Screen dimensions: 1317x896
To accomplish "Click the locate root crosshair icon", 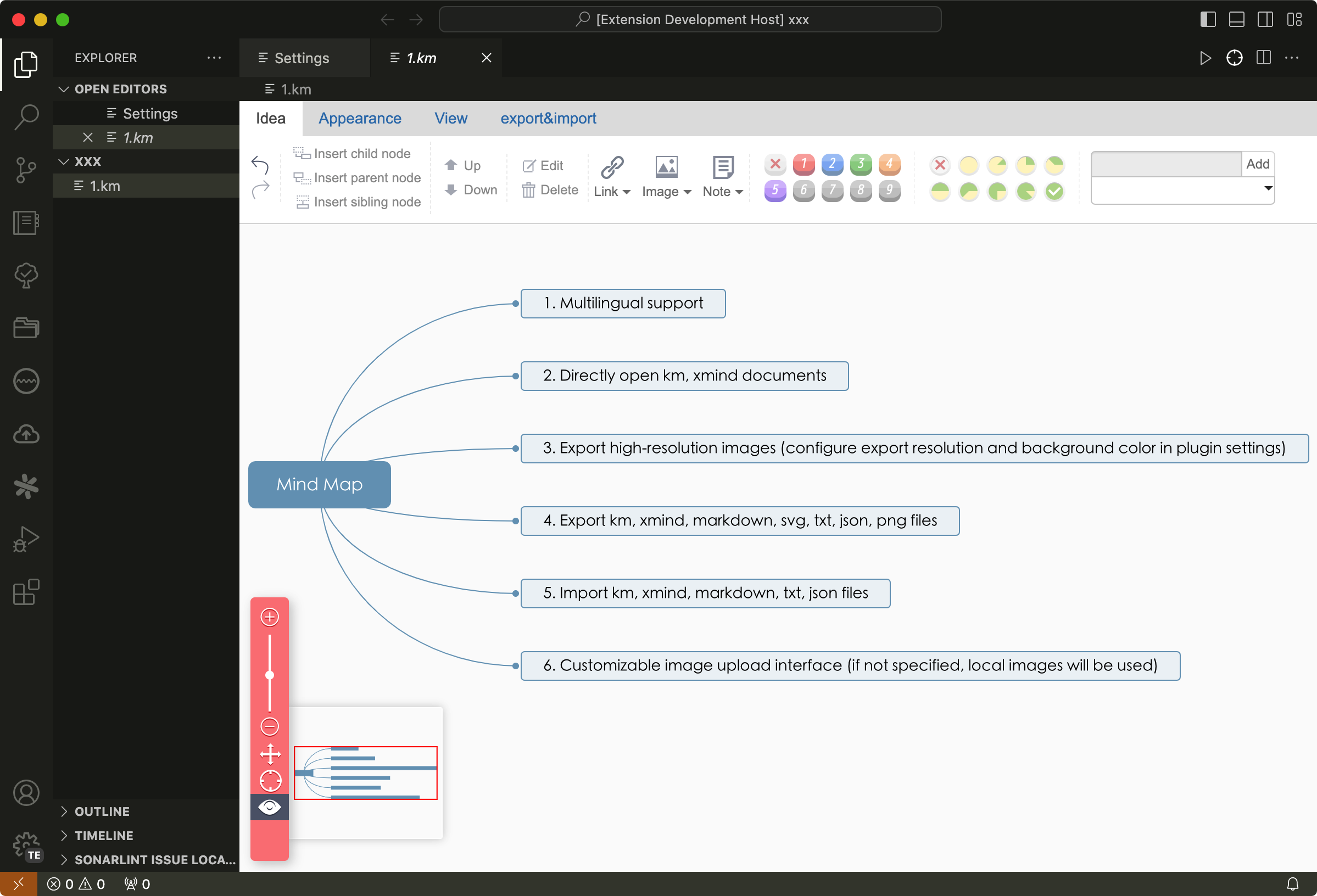I will pos(270,781).
